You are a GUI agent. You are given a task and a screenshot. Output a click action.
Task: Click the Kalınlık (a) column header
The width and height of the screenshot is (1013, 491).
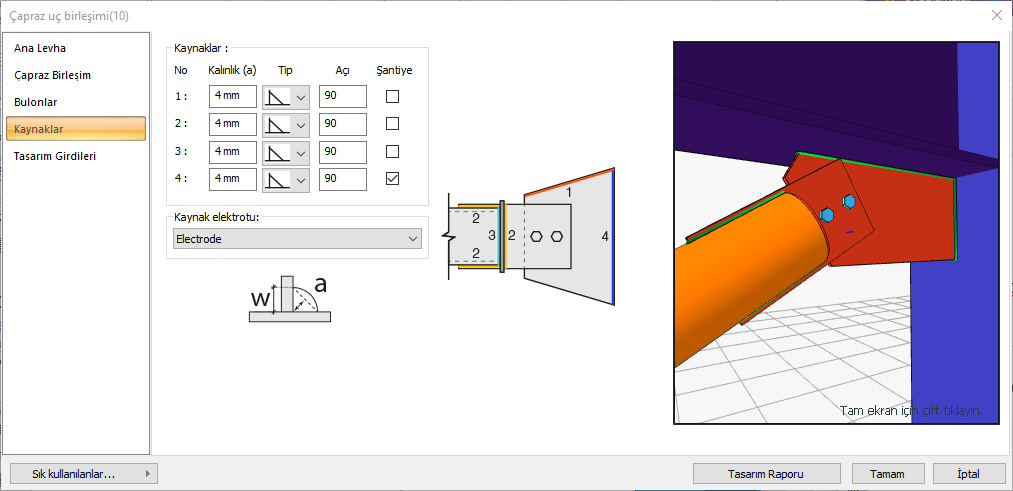(233, 70)
